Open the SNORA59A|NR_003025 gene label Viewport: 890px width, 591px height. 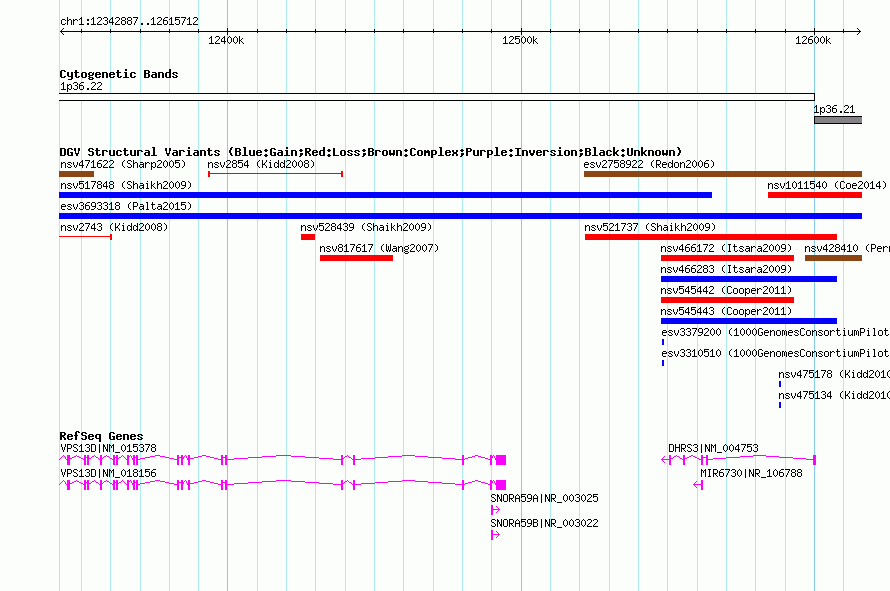point(544,498)
